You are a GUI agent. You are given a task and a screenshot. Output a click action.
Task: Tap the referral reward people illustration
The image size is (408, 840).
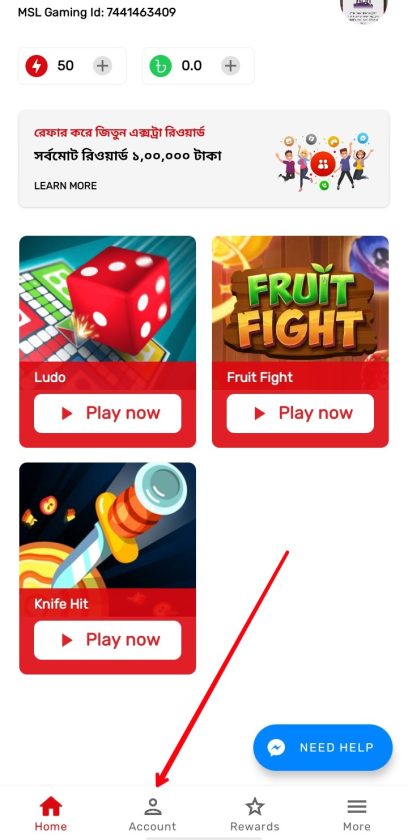324,162
